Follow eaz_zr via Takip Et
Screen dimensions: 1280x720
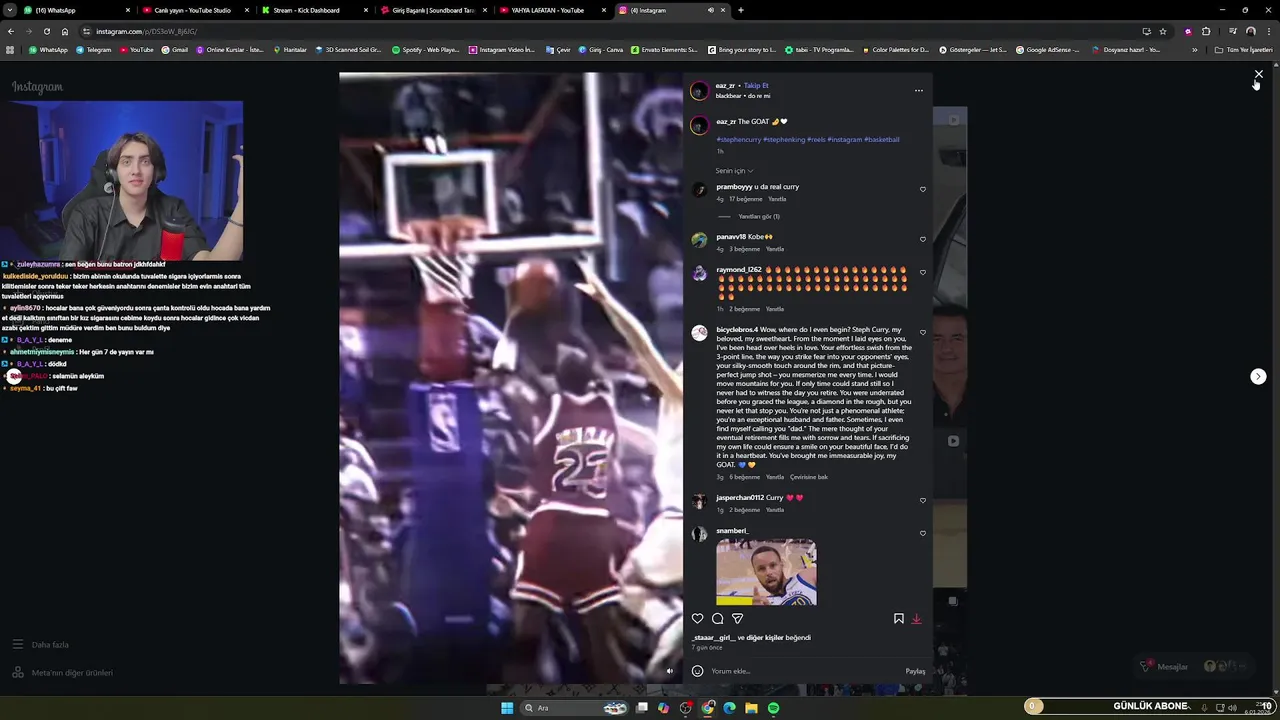point(756,86)
